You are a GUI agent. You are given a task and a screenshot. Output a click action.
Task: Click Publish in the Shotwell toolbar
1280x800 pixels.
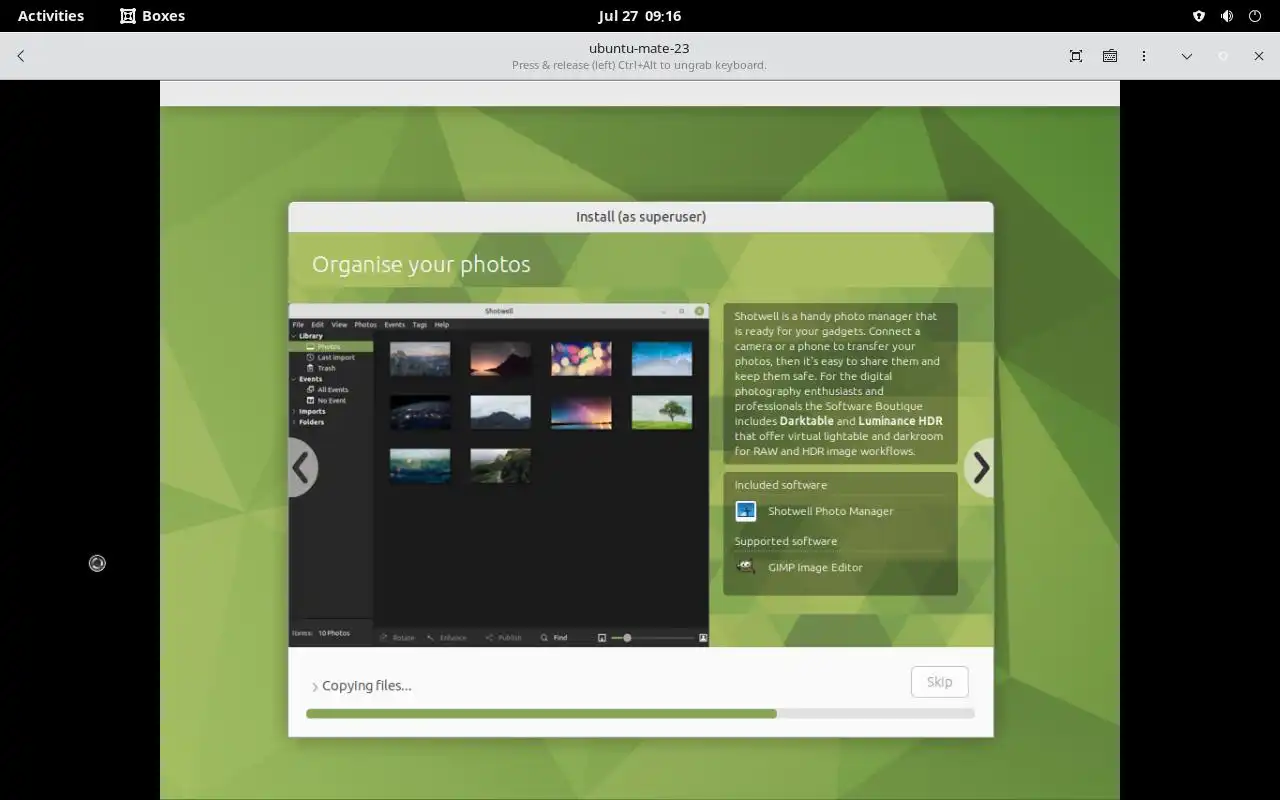504,637
